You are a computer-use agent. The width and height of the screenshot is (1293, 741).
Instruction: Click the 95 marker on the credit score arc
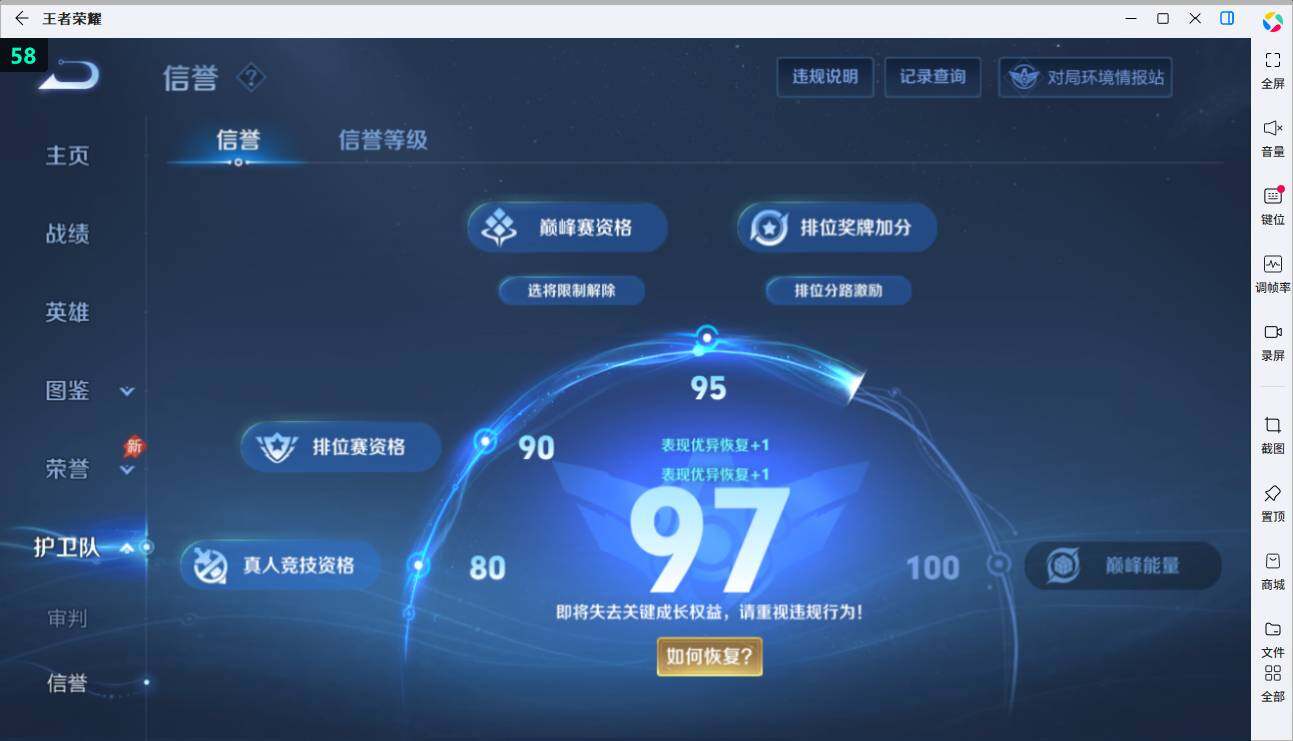[x=707, y=338]
